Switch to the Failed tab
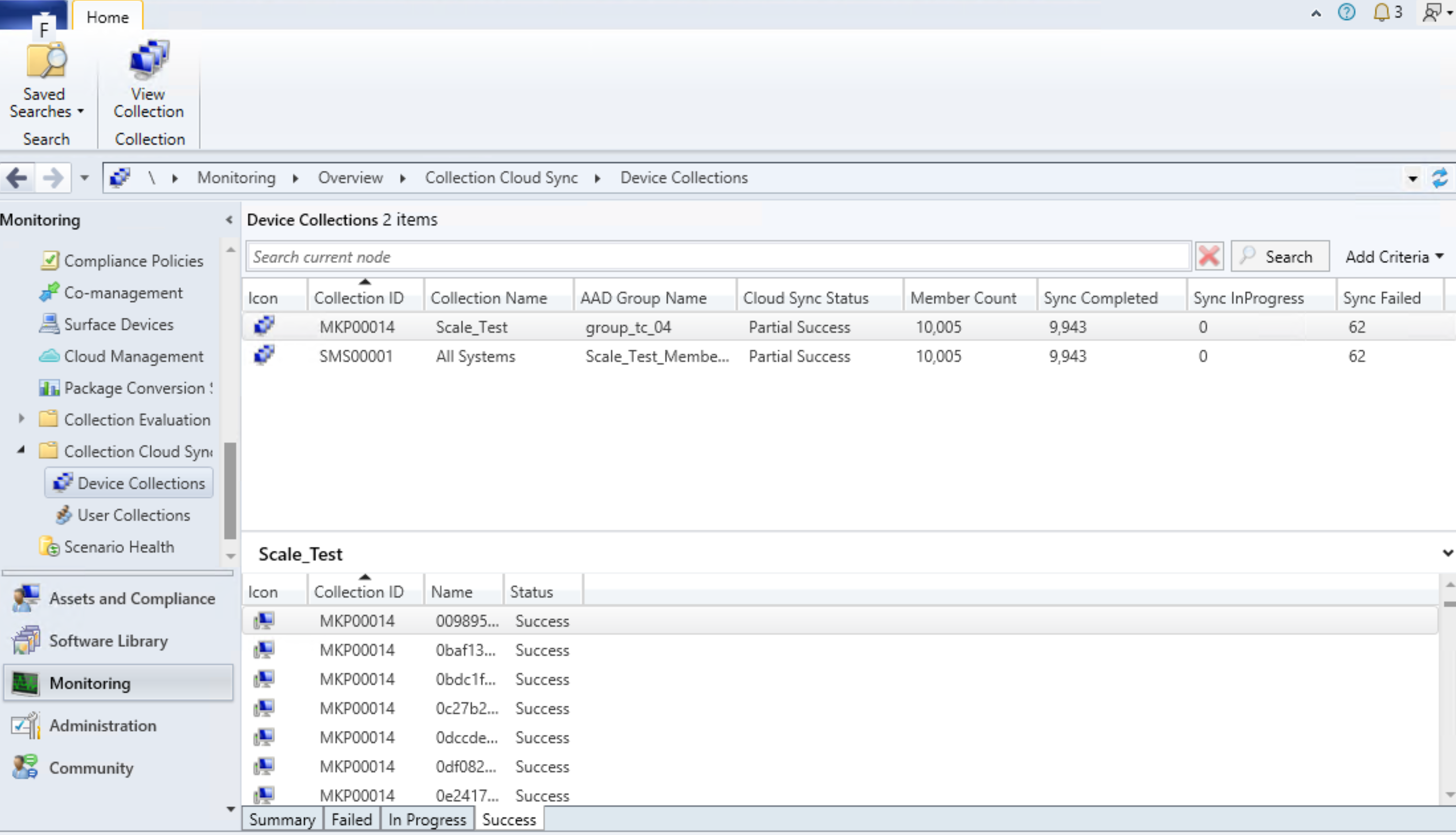 [x=352, y=820]
